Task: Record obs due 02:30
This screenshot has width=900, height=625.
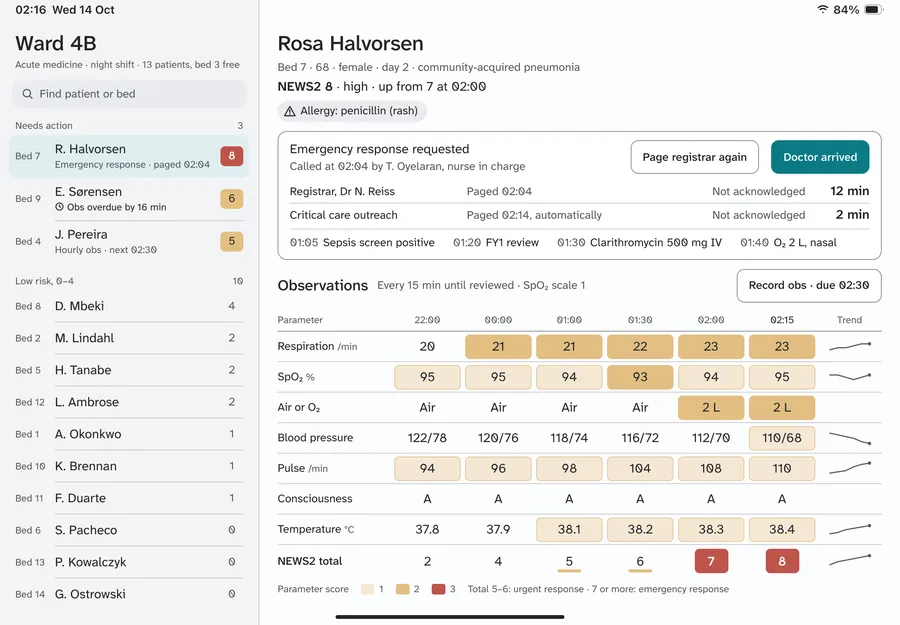Action: click(809, 286)
